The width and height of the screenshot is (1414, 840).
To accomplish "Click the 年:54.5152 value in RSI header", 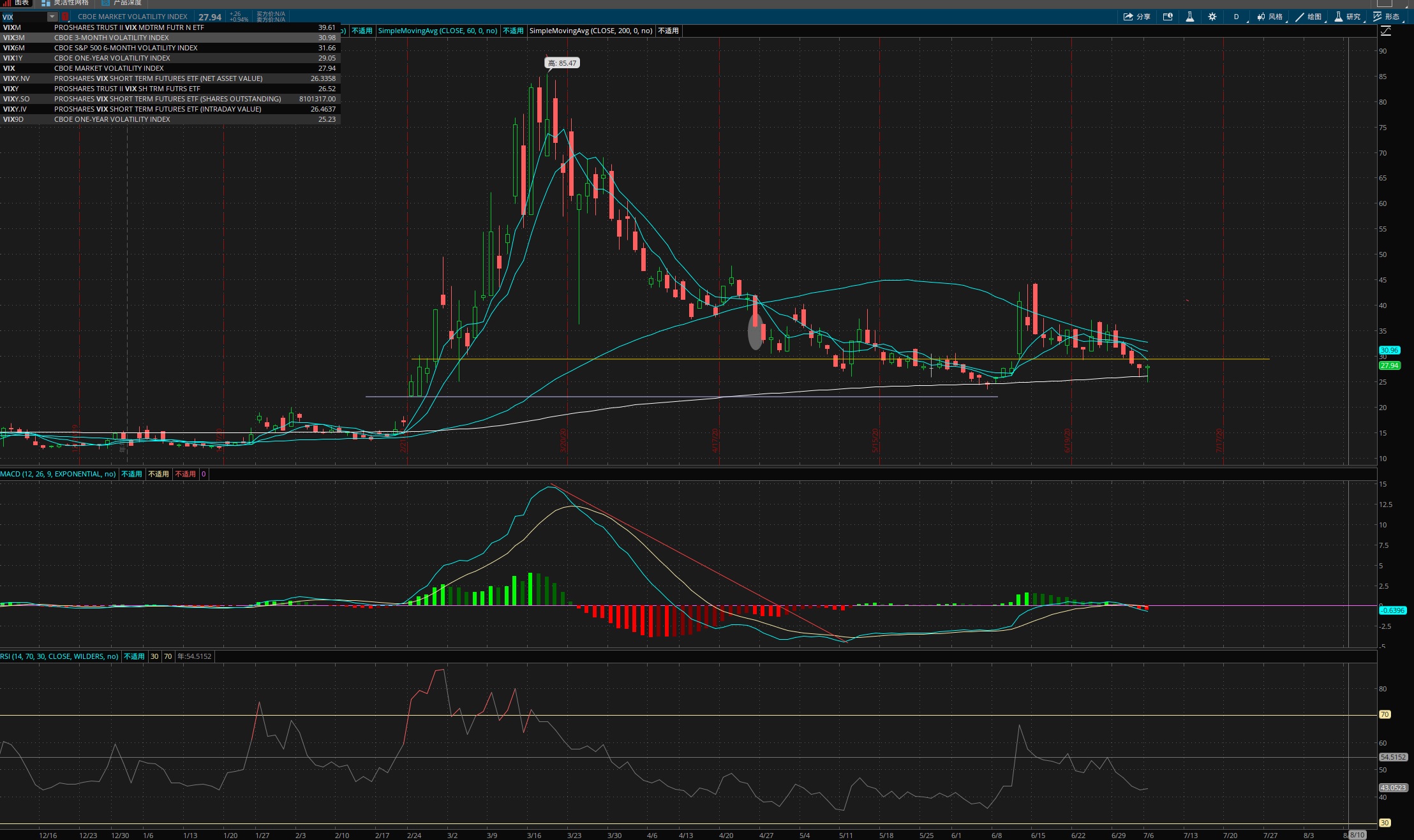I will tap(194, 656).
